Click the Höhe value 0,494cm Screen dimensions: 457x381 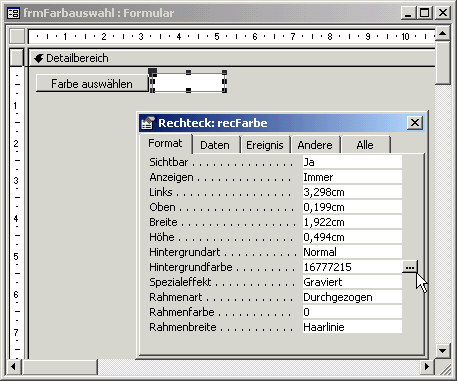[352, 237]
